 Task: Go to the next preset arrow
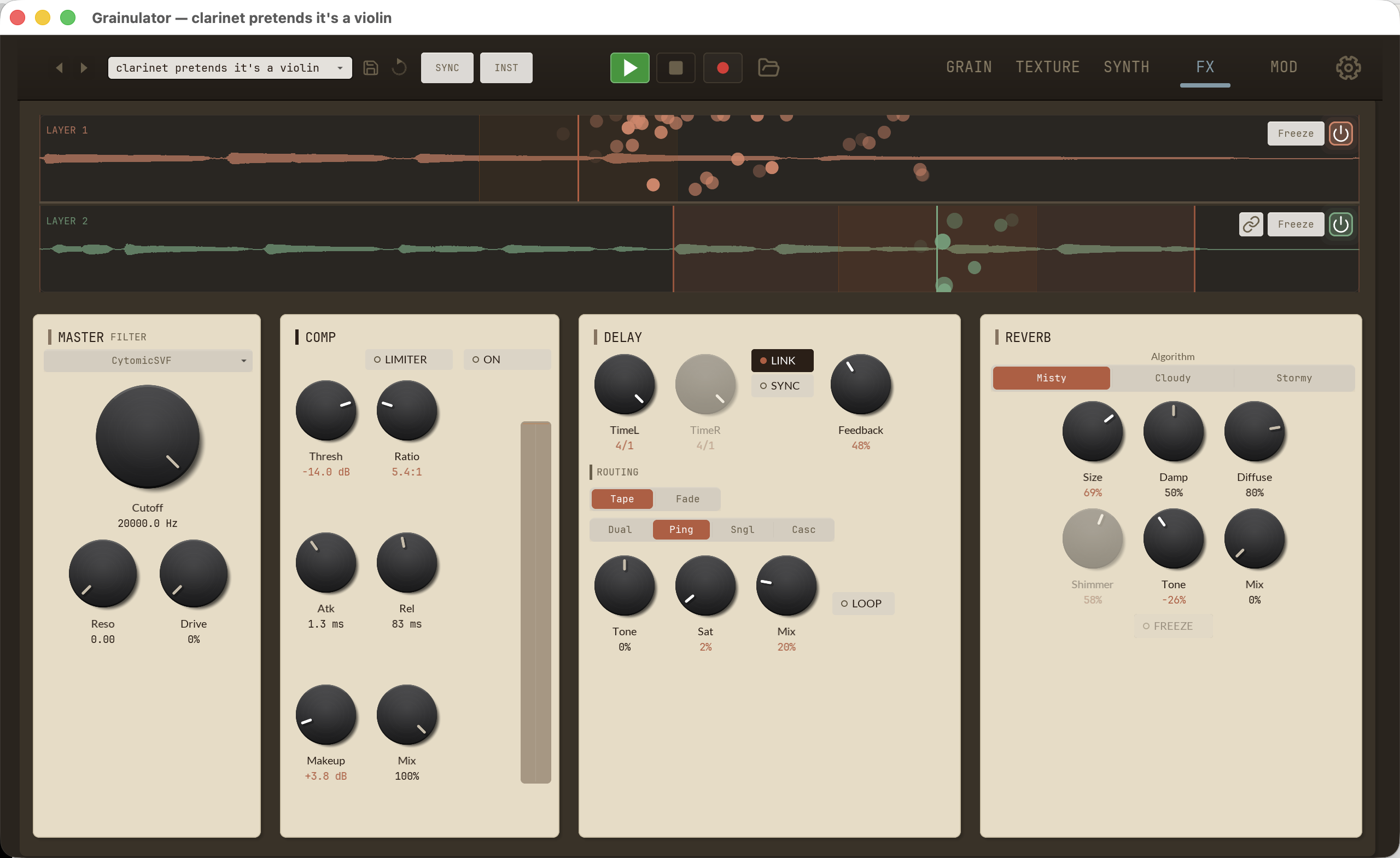[x=84, y=68]
